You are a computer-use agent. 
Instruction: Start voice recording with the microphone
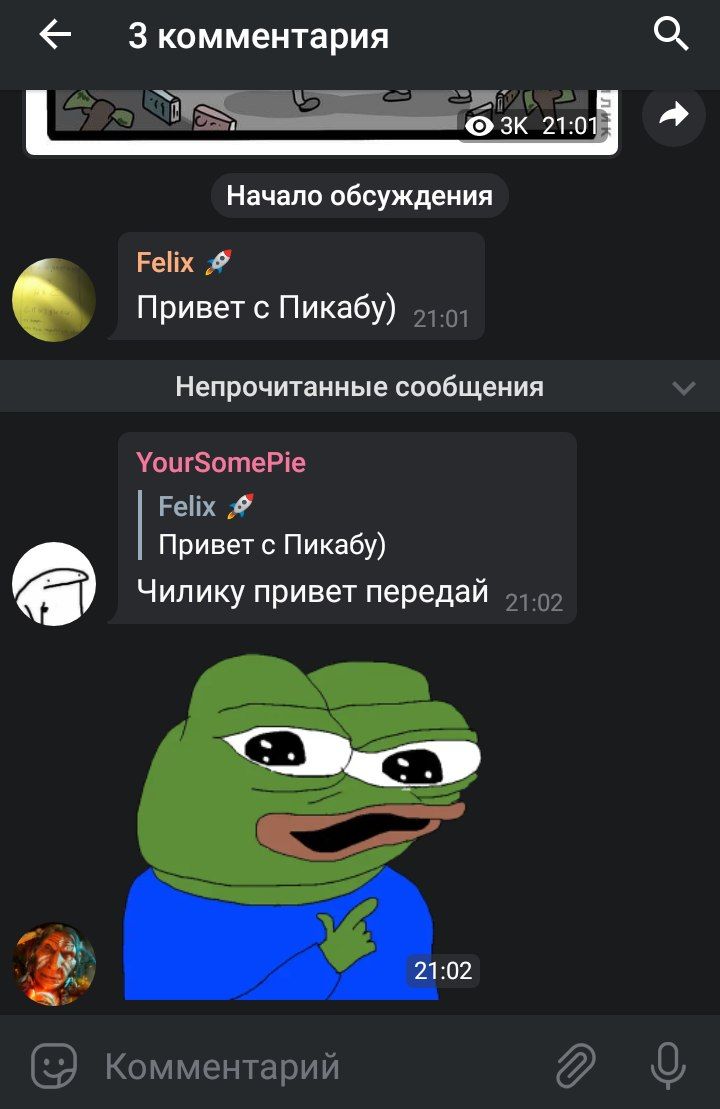click(668, 1065)
